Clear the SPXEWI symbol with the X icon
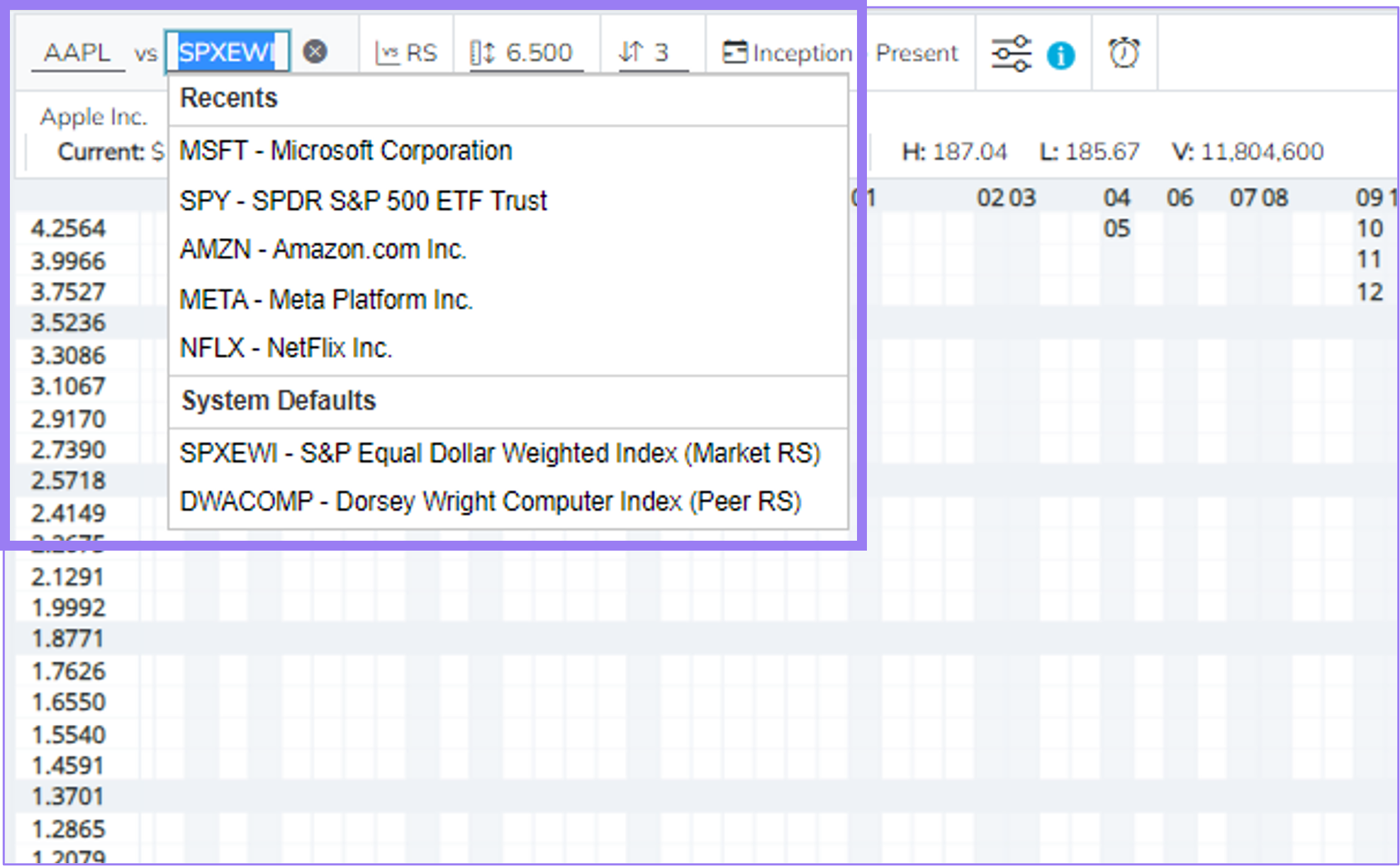1400x866 pixels. (x=316, y=50)
